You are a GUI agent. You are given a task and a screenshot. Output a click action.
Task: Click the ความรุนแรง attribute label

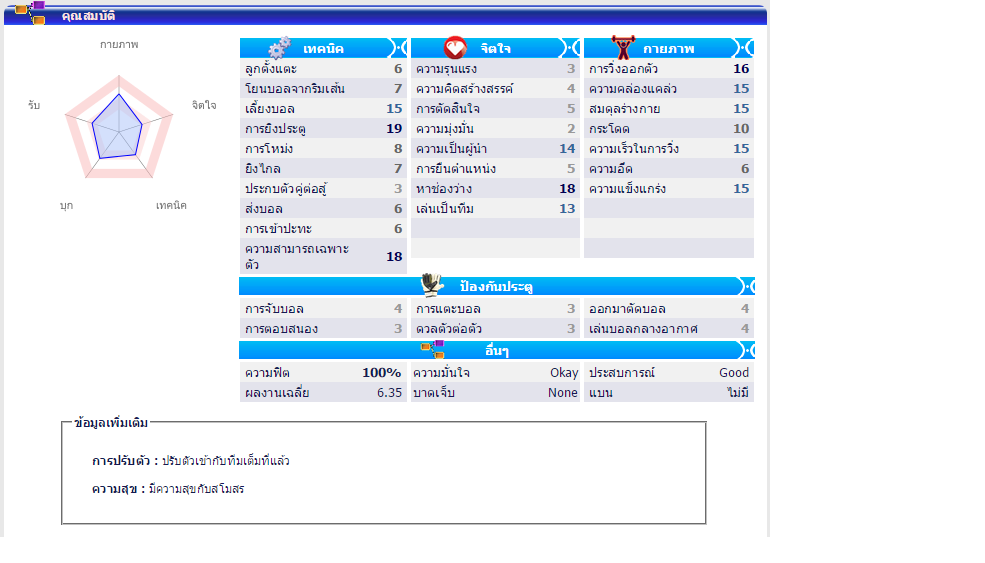point(446,68)
